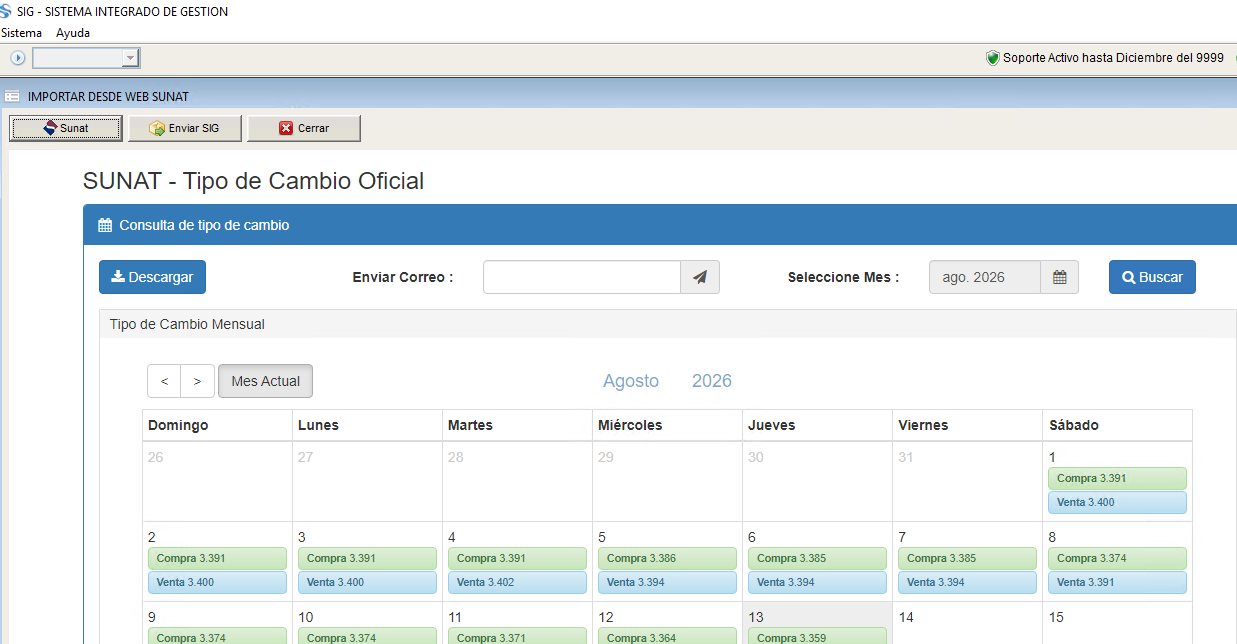Screen dimensions: 1237x644
Task: Click Compra 3.385 on day 6
Action: pos(817,558)
